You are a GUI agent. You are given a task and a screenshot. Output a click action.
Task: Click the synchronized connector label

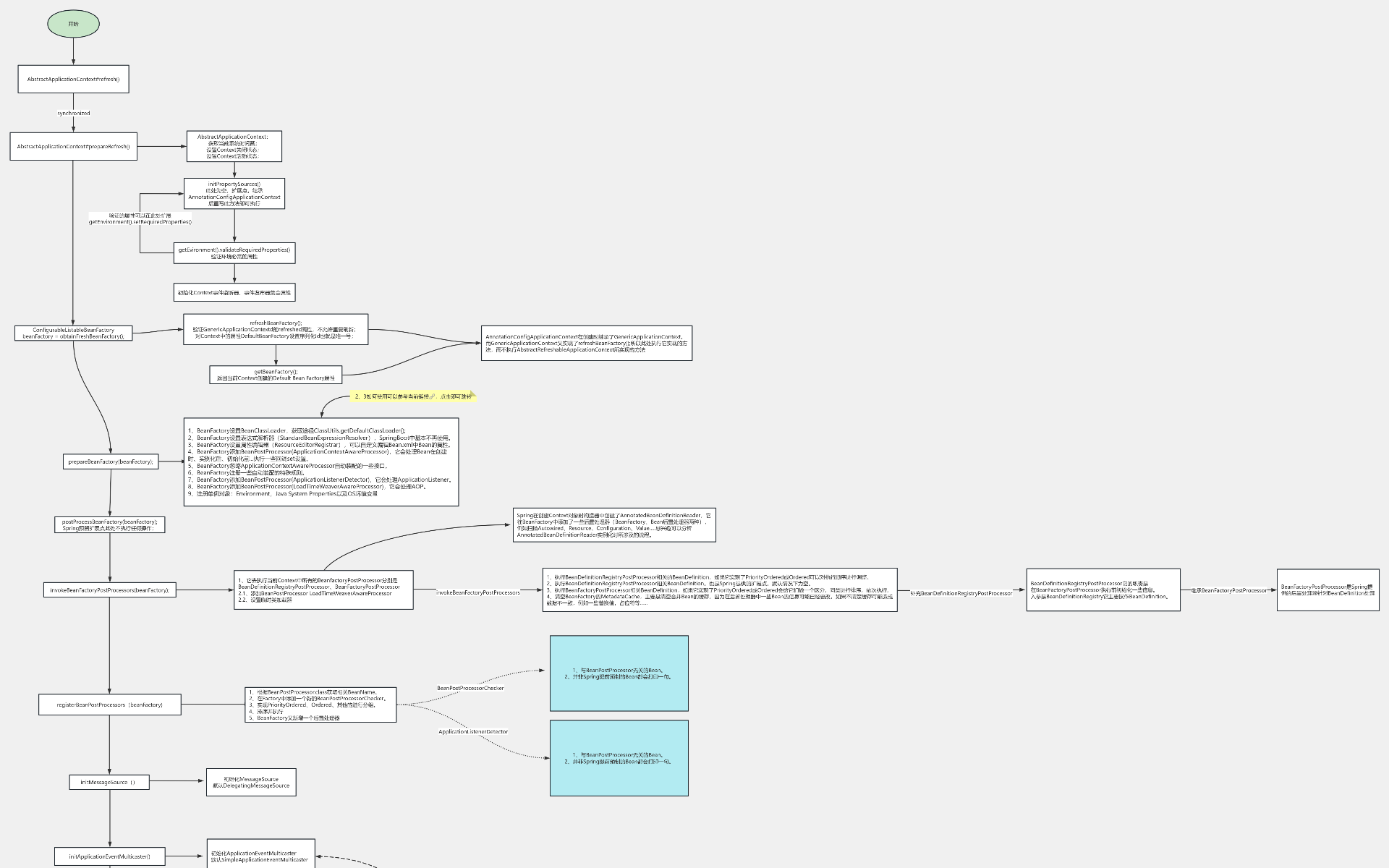(74, 113)
